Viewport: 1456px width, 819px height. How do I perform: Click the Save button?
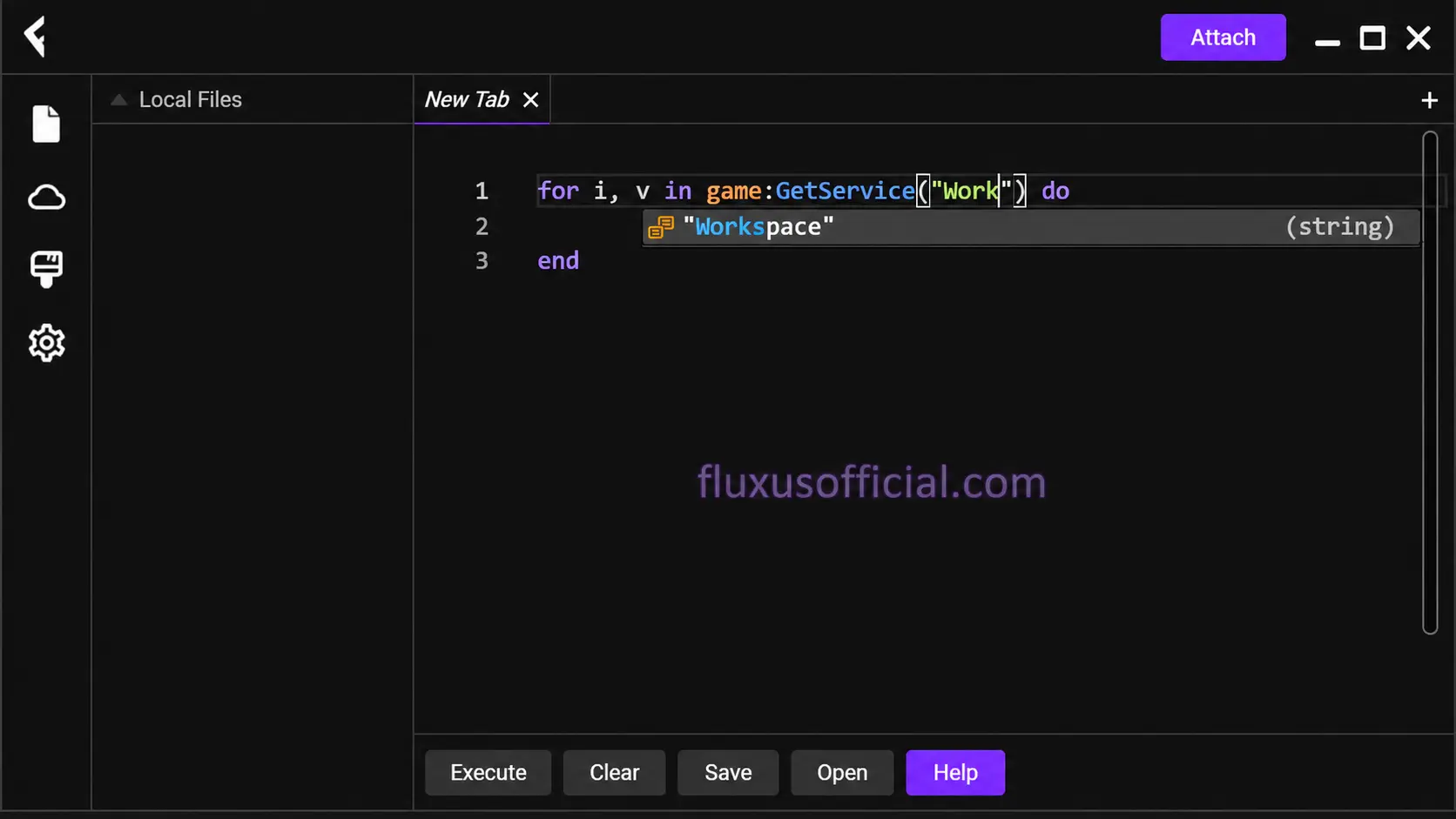point(728,772)
